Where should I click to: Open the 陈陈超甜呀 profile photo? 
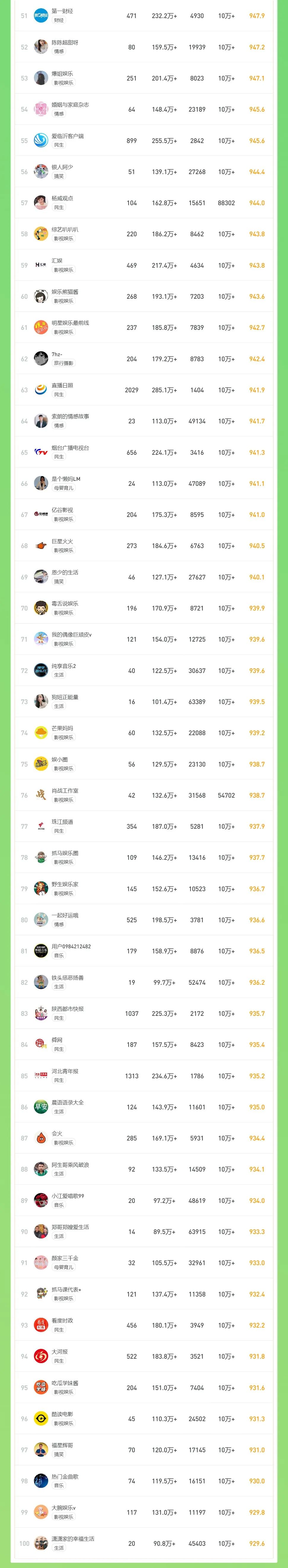click(41, 47)
